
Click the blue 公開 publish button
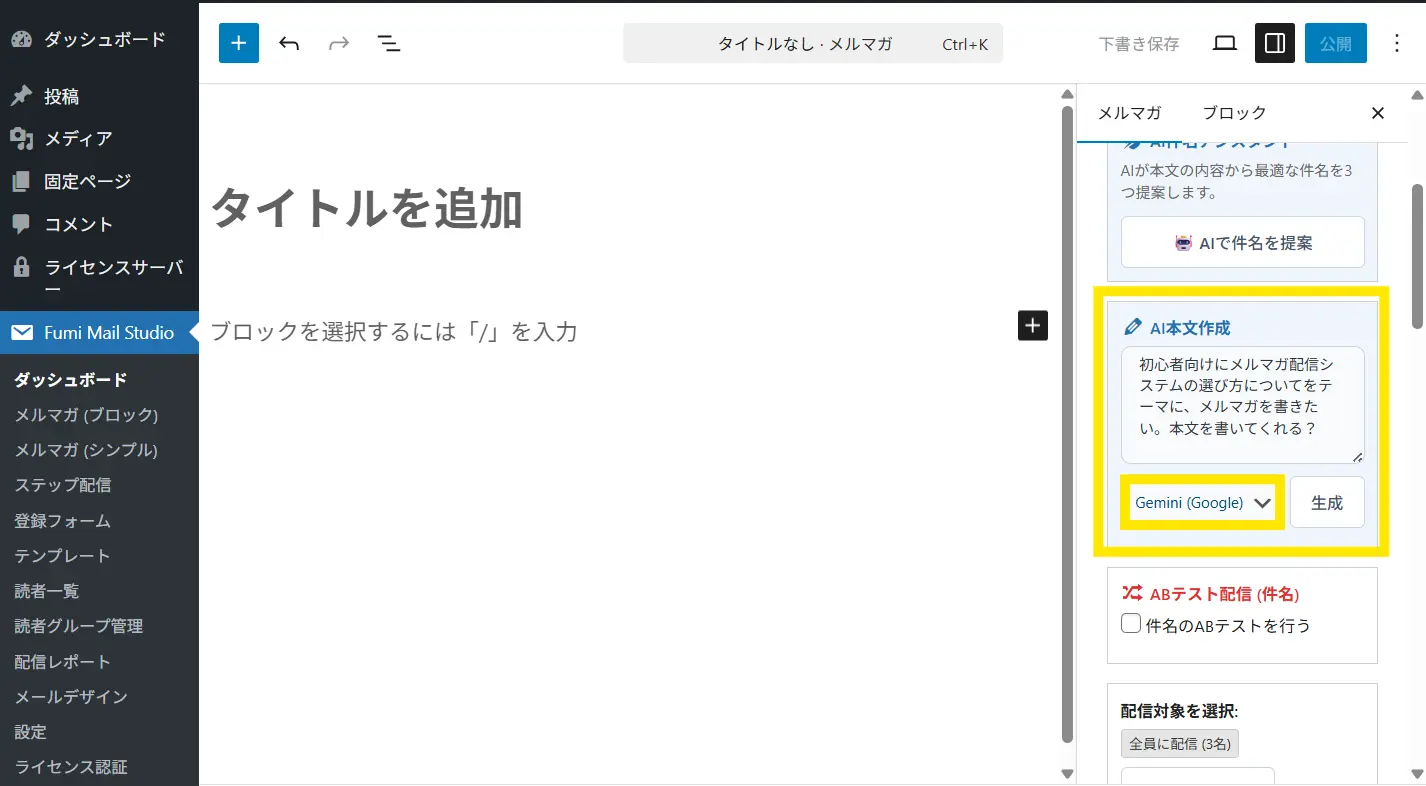1335,43
